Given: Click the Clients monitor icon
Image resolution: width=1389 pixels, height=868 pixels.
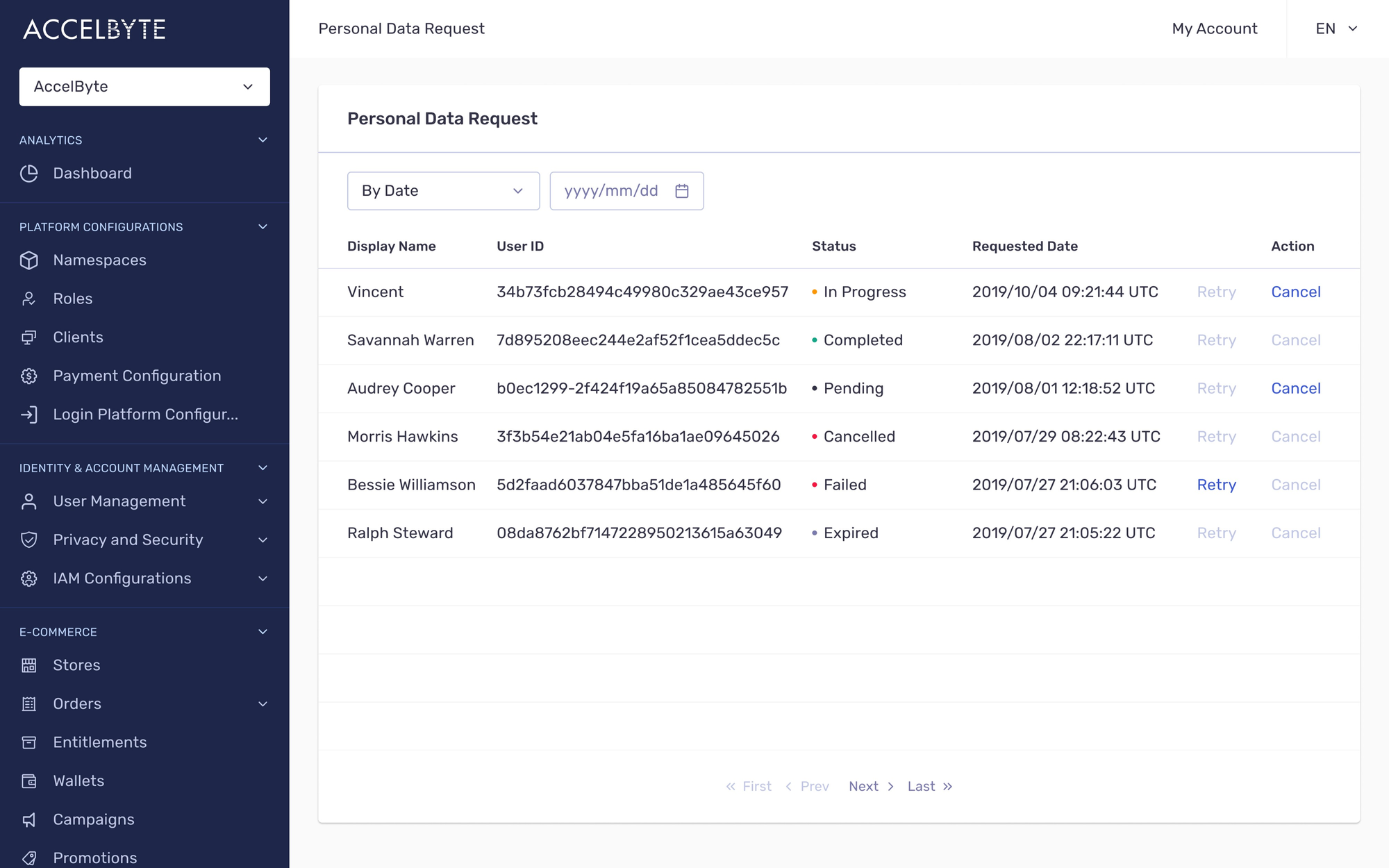Looking at the screenshot, I should tap(29, 337).
